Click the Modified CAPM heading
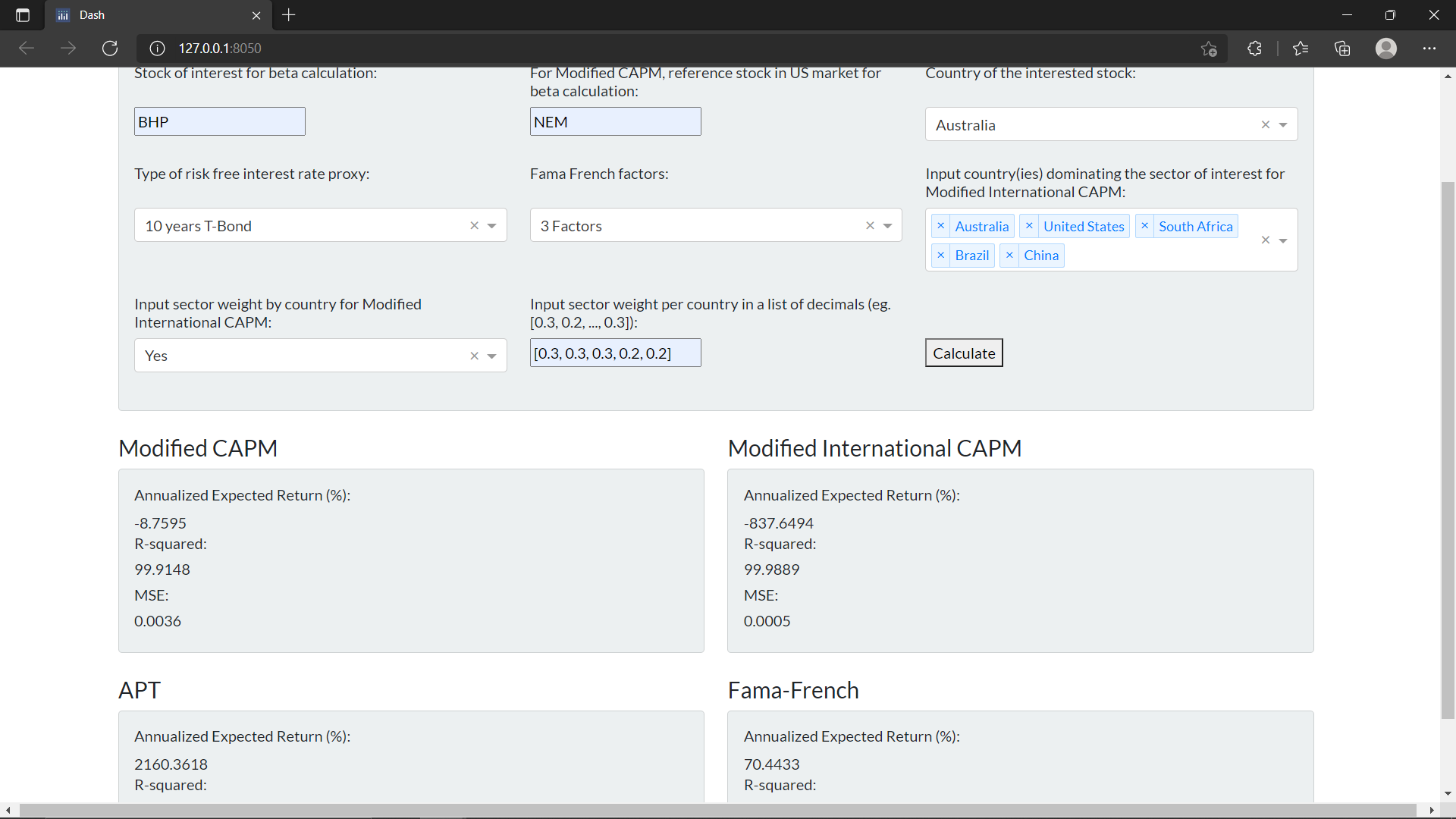1456x819 pixels. coord(198,448)
